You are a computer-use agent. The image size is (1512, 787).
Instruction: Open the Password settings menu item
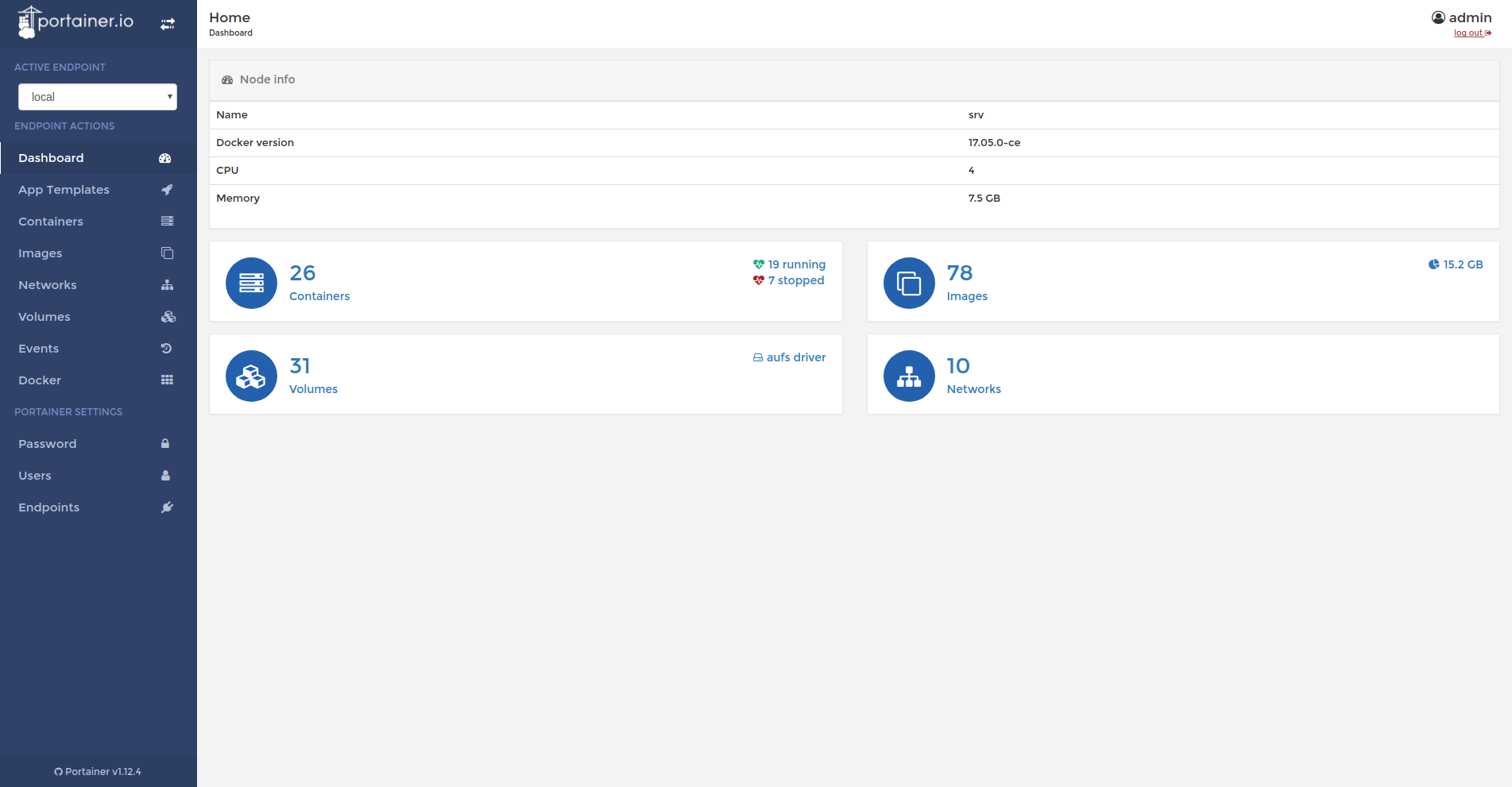tap(48, 444)
